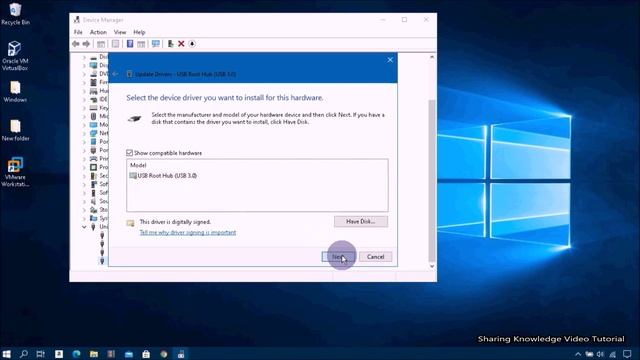This screenshot has height=360, width=640.
Task: Click the round down-arrow toolbar icon
Action: coord(192,44)
